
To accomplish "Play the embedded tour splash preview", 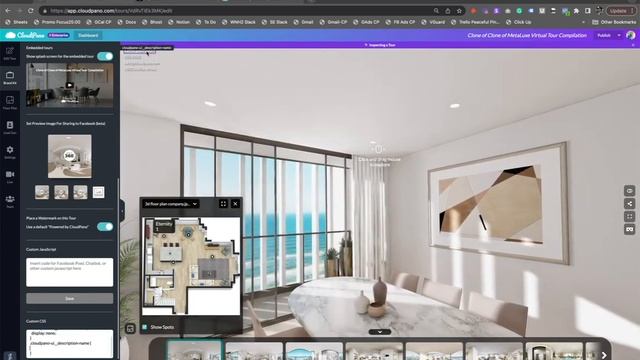I will tap(69, 85).
